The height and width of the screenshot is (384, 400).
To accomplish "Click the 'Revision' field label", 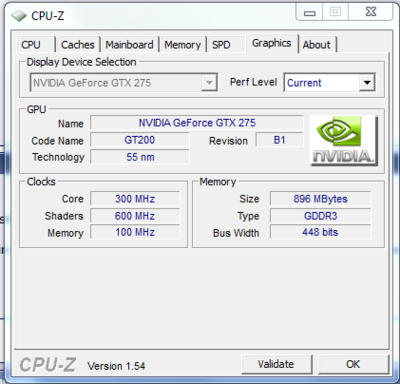I will (228, 141).
